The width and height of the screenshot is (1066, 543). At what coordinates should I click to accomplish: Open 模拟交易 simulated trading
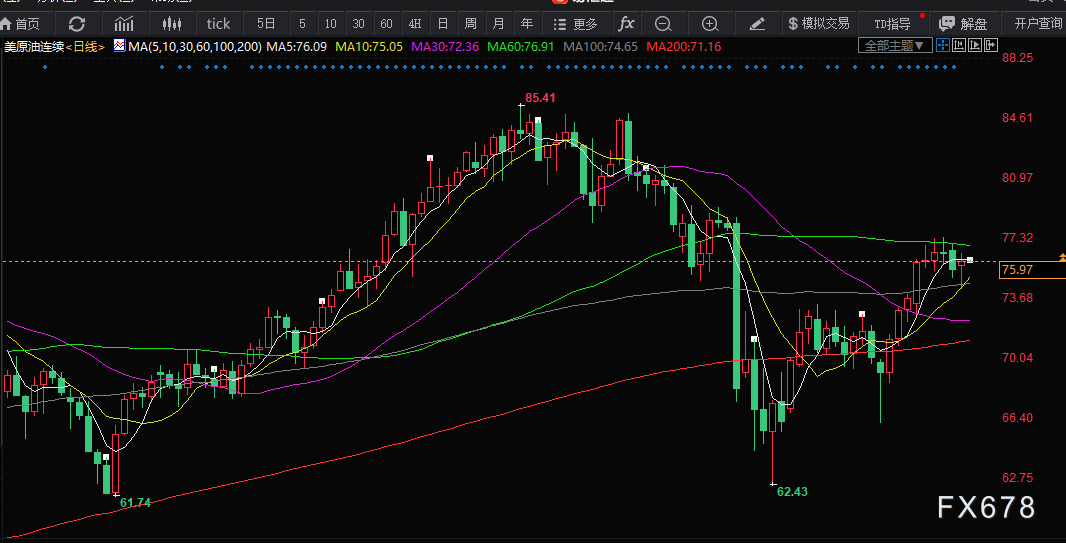[x=819, y=24]
